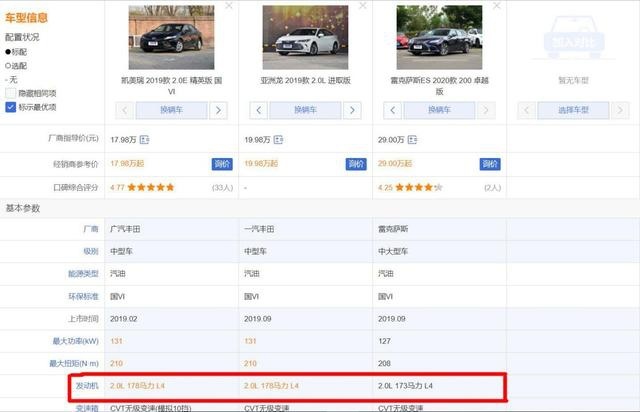Viewport: 640px width, 412px height.
Task: Click 广汽丰田 manufacturer cell
Action: (x=125, y=229)
